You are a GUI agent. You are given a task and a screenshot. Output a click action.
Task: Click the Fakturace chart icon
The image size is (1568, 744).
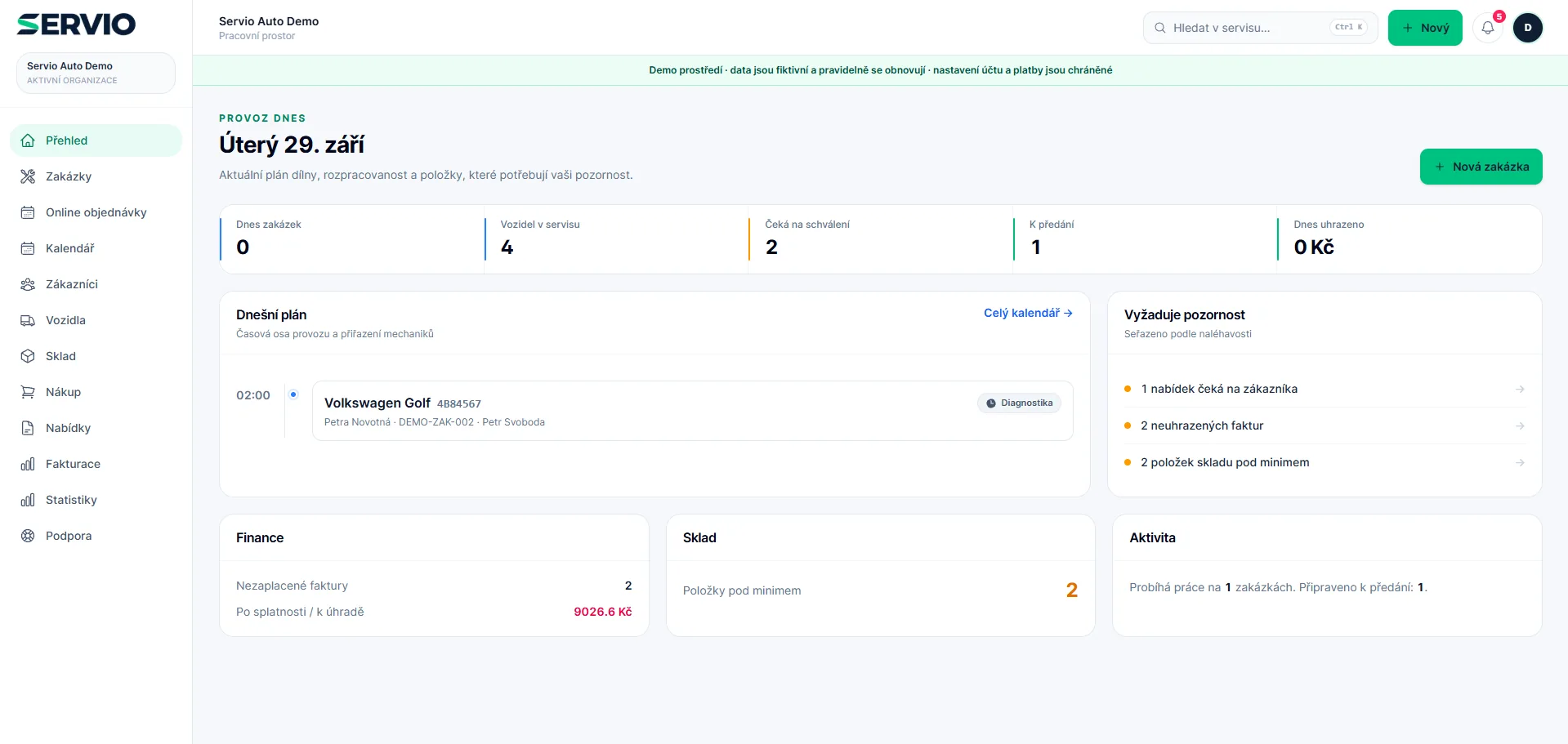28,464
